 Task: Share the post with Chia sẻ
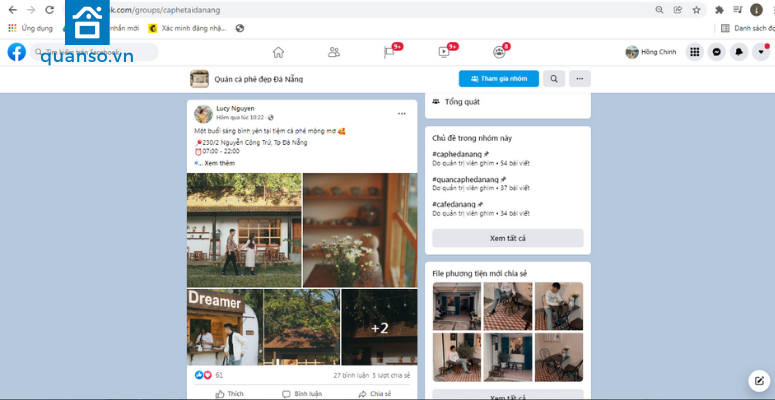(x=375, y=394)
